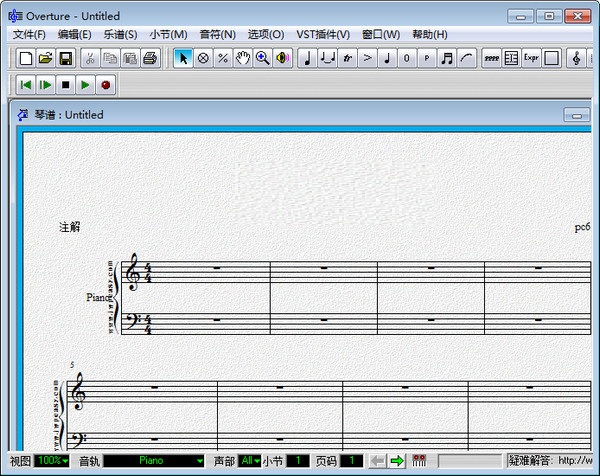This screenshot has height=476, width=600.
Task: Select the percent scale tool
Action: 223,59
